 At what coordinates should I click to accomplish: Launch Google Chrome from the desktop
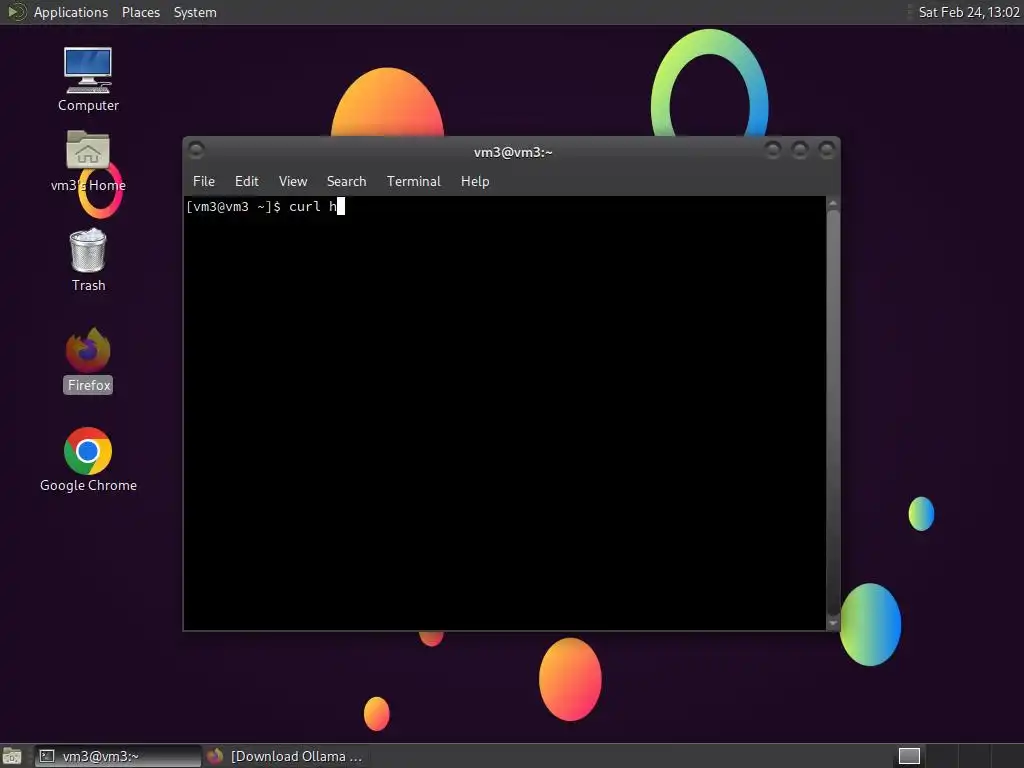[88, 459]
